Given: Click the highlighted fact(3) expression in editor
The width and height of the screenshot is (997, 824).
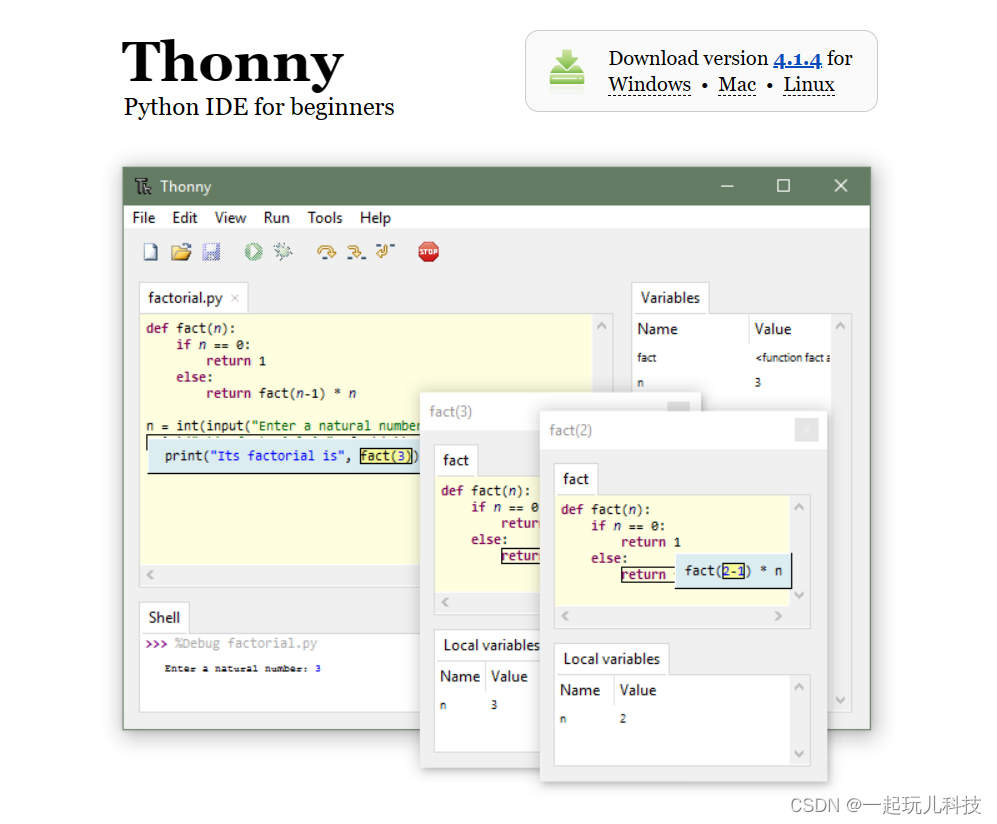Looking at the screenshot, I should [x=385, y=456].
